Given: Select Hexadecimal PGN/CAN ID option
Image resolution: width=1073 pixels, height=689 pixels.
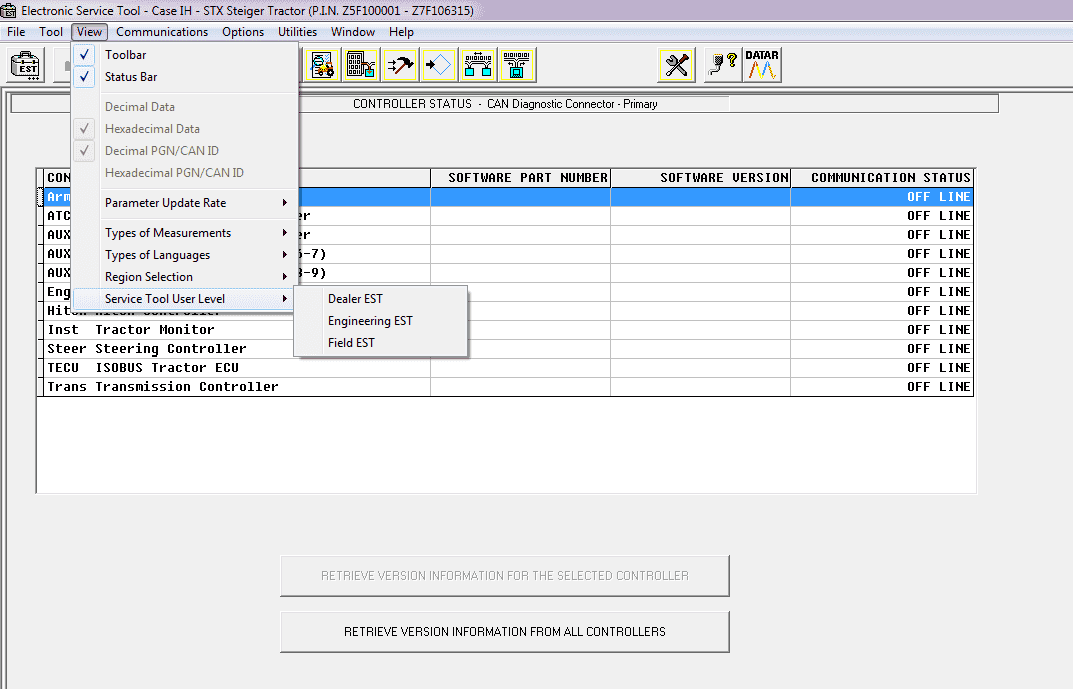Looking at the screenshot, I should 185,172.
